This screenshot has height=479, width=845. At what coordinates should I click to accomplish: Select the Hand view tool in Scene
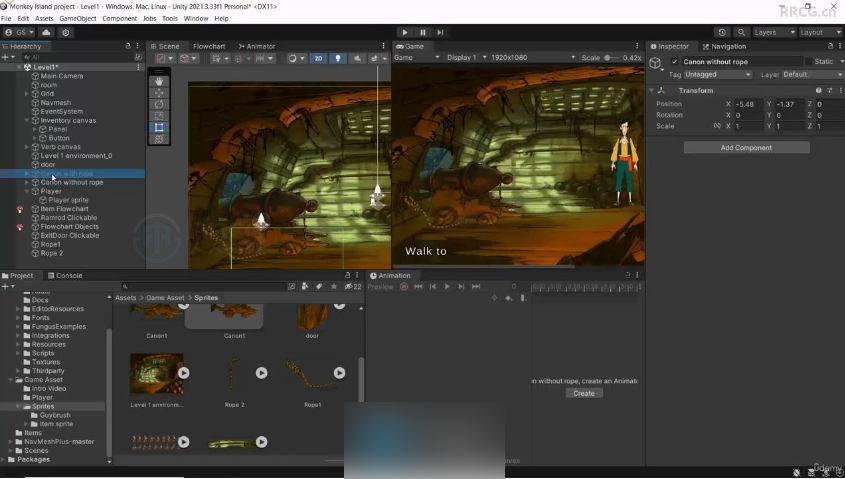[x=159, y=81]
